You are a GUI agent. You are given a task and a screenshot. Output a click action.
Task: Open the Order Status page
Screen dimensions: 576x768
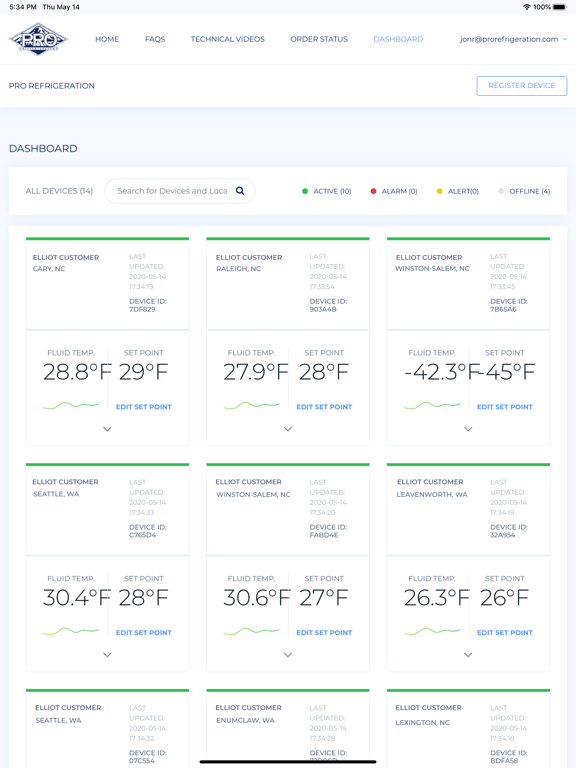tap(319, 39)
